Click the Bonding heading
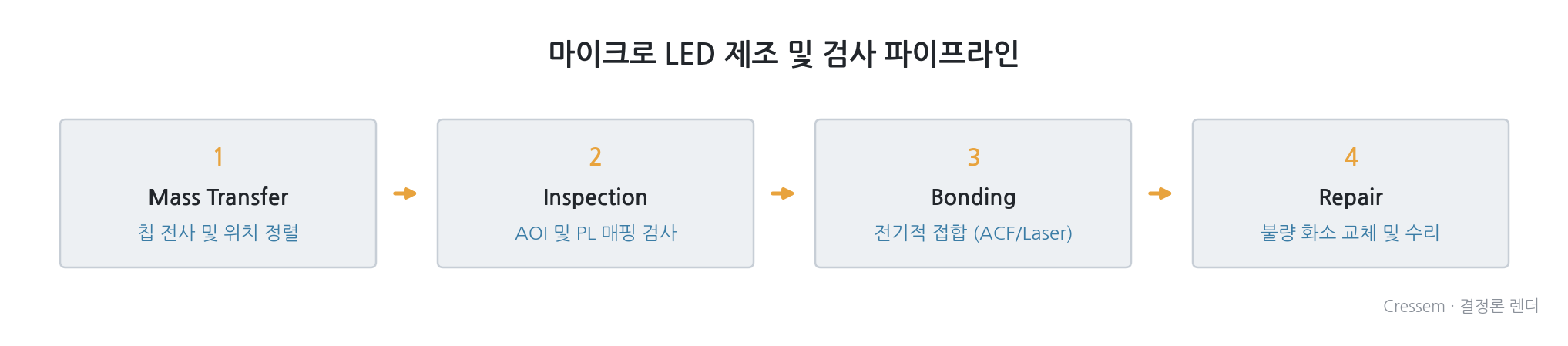The width and height of the screenshot is (1568, 346). pos(973,197)
